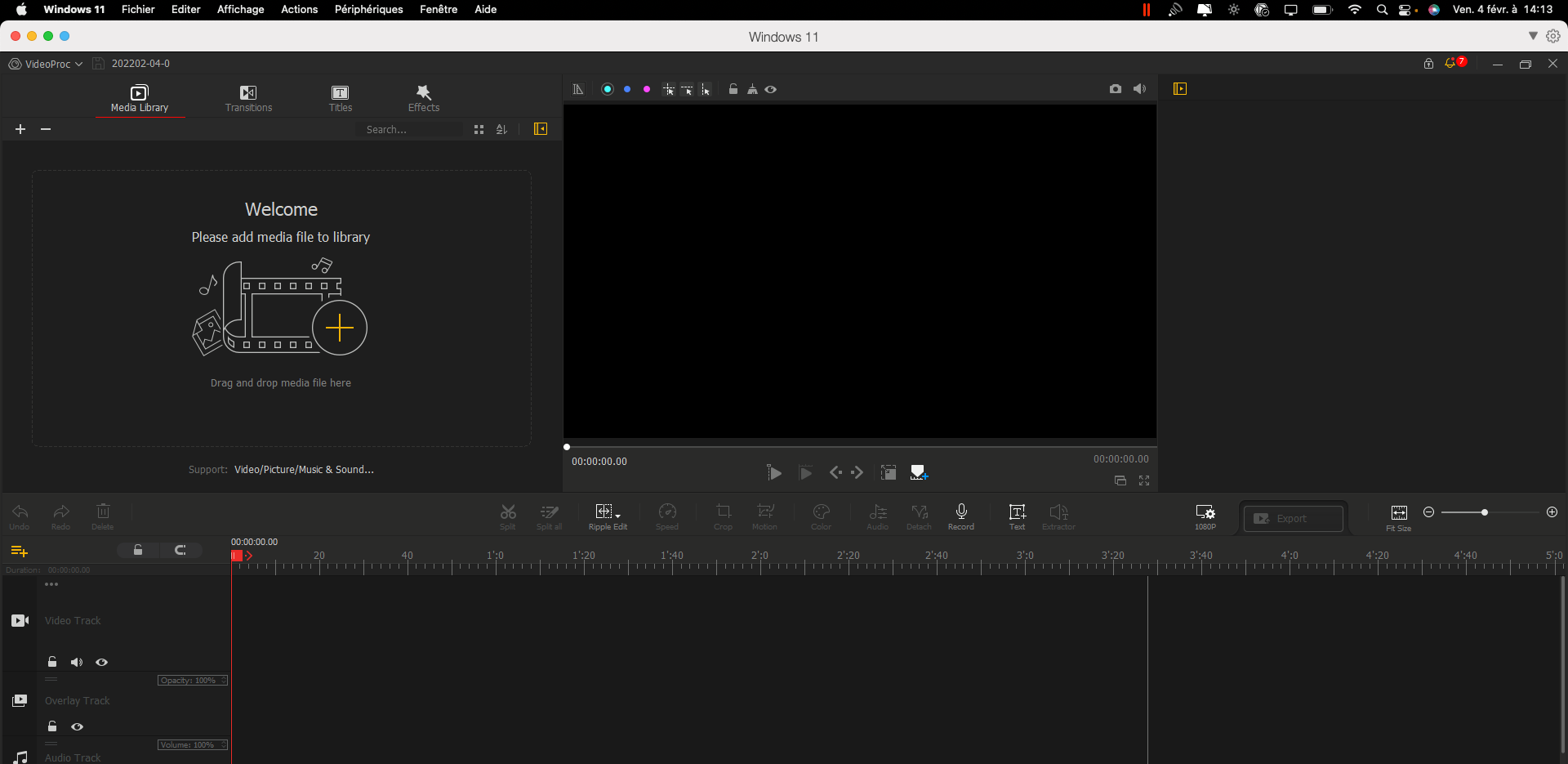Step to the previous frame

tap(835, 472)
